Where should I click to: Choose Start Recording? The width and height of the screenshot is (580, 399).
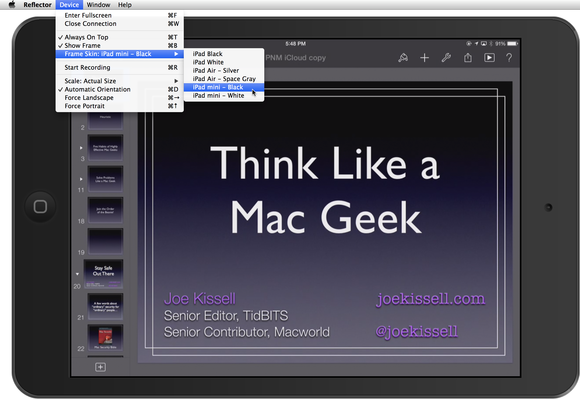pyautogui.click(x=119, y=67)
